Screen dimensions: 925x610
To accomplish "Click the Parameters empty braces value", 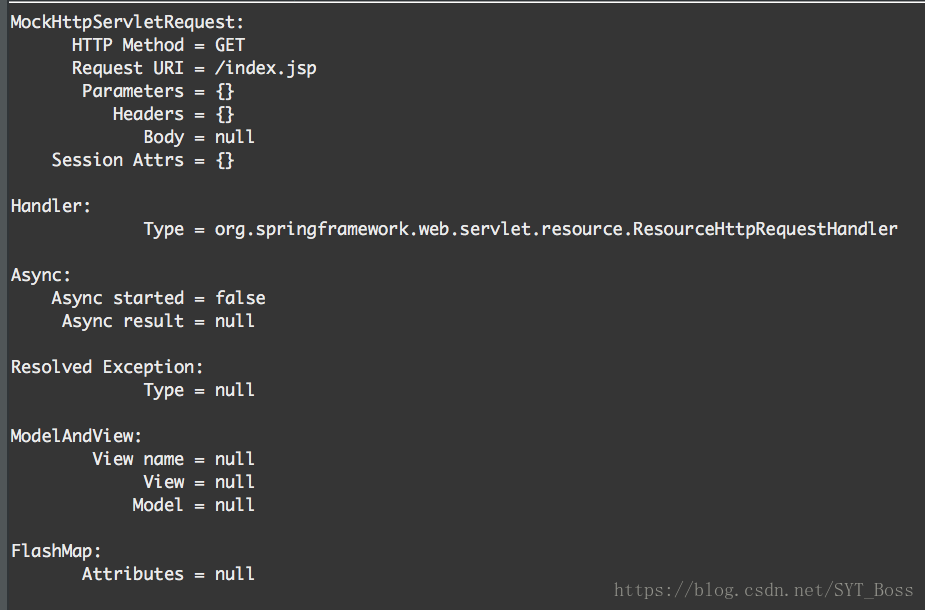I will coord(225,91).
